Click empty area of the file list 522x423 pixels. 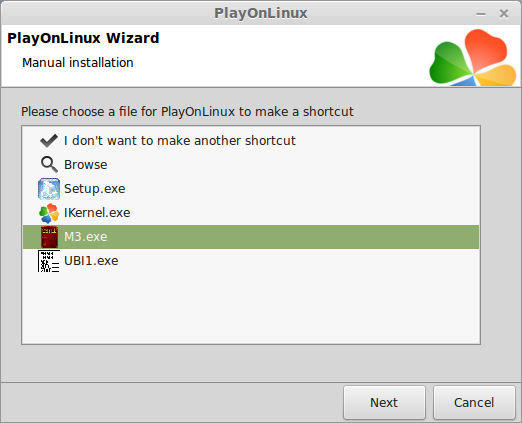tap(251, 308)
